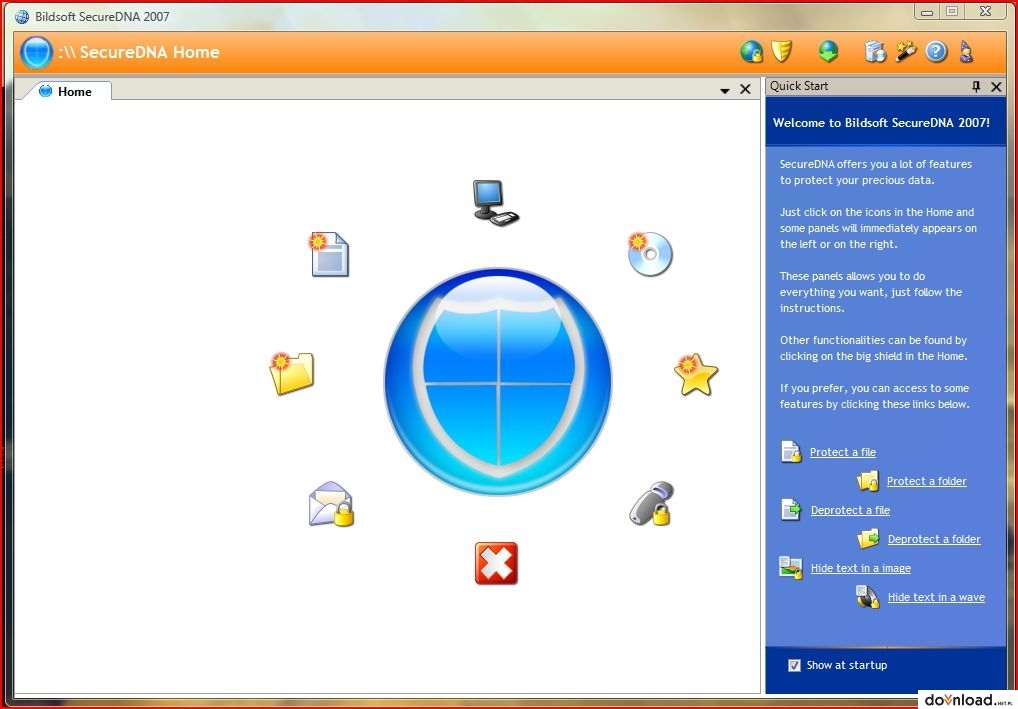1018x709 pixels.
Task: Click the Bildsoft SecureDNA title bar icon
Action: tap(22, 16)
